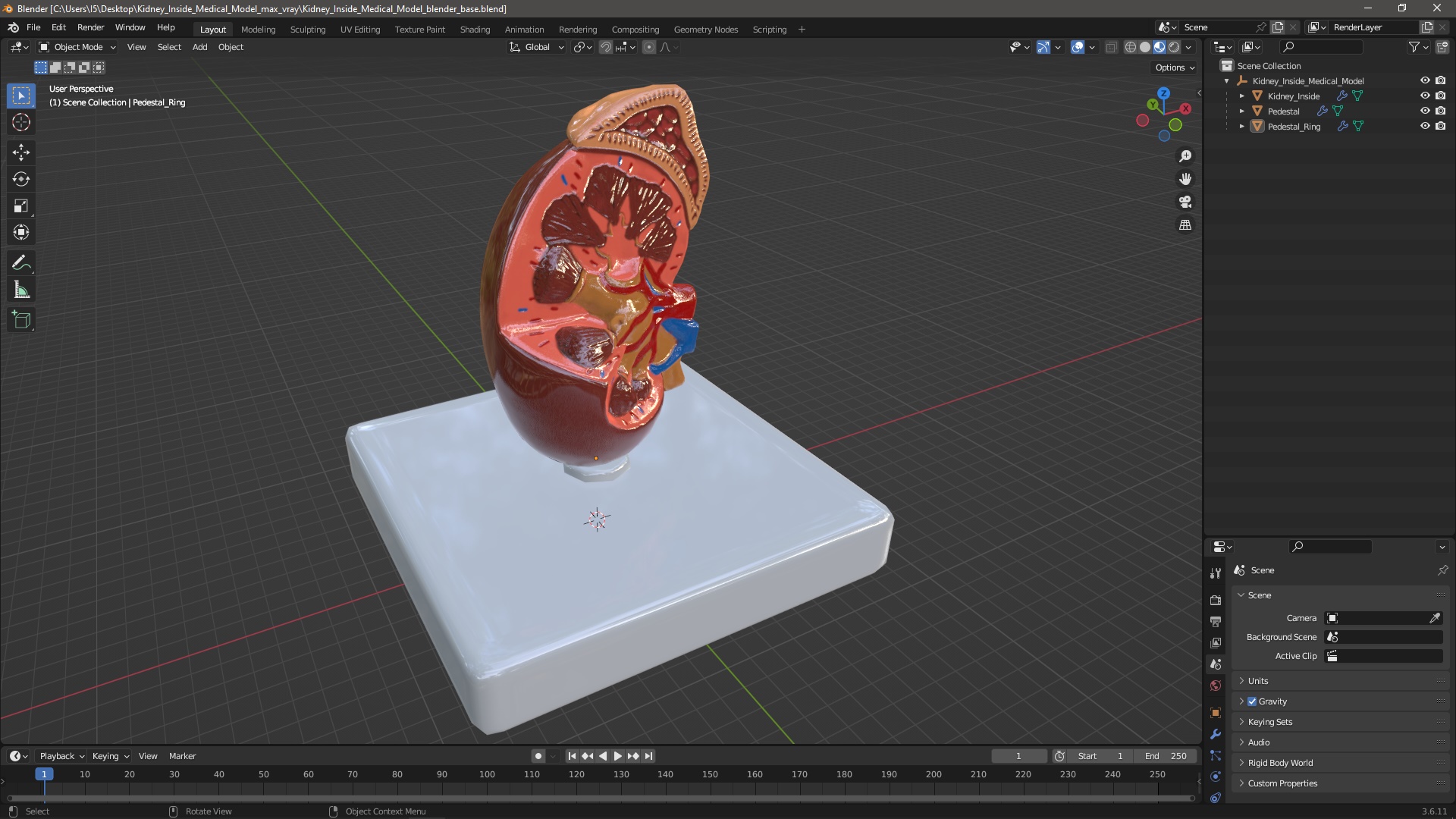Open the Render menu
The height and width of the screenshot is (819, 1456).
pos(90,27)
